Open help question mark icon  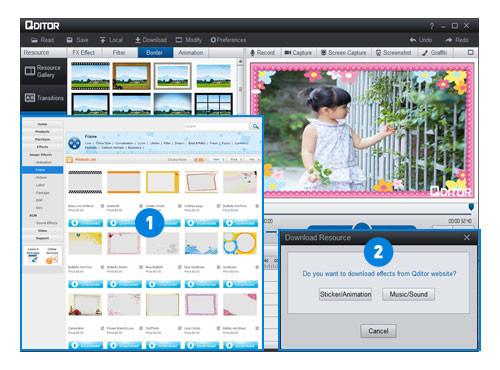pos(432,26)
